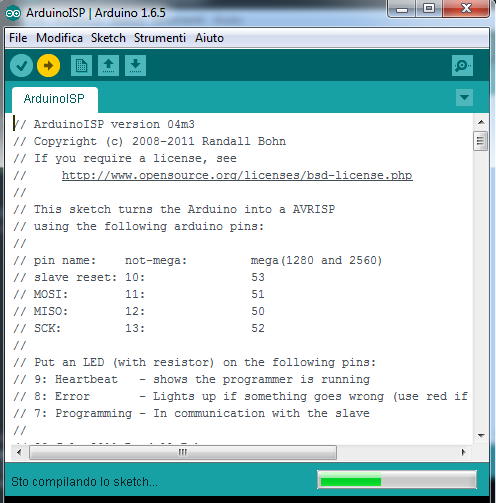Click the Verify checkmark button
The image size is (496, 503).
[21, 66]
